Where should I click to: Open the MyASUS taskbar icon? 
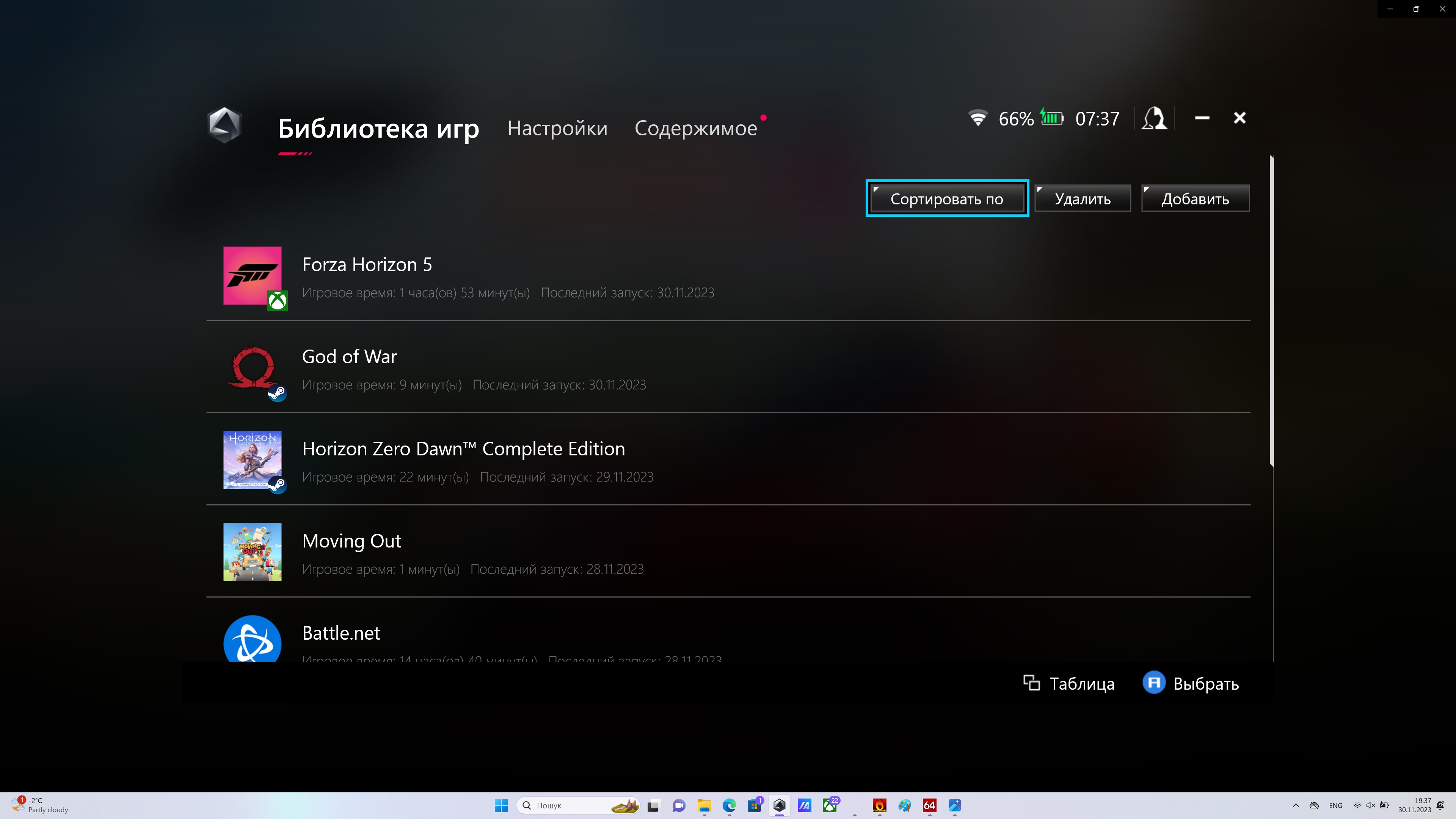coord(804,805)
